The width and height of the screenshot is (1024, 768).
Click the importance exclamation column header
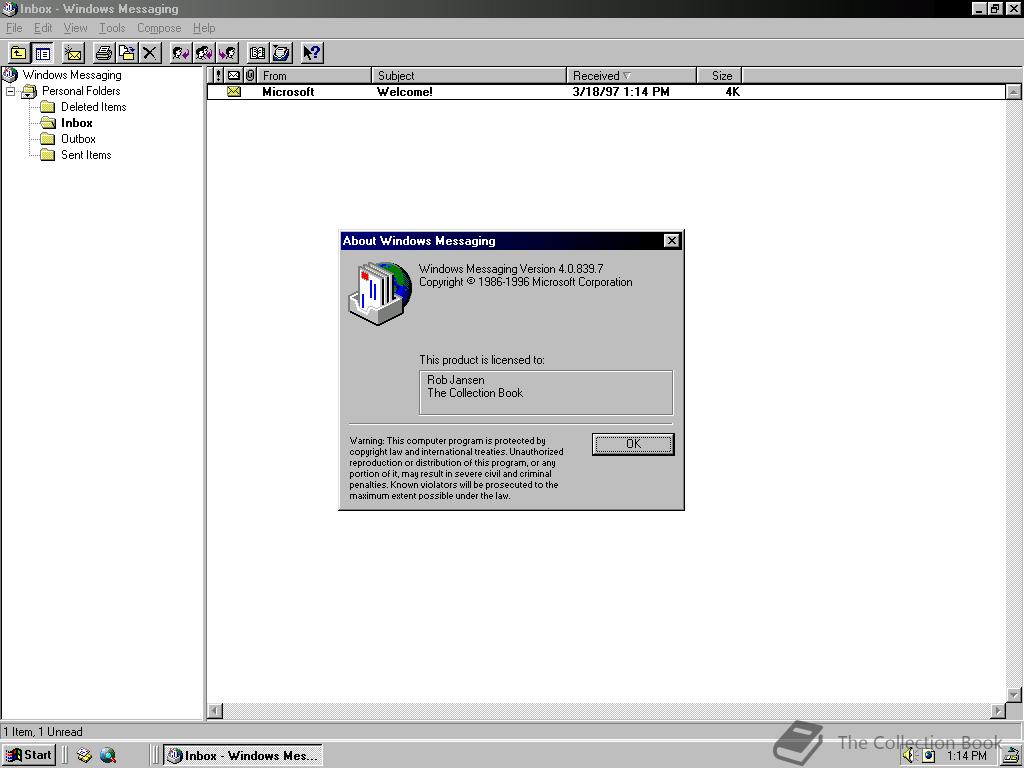[218, 75]
